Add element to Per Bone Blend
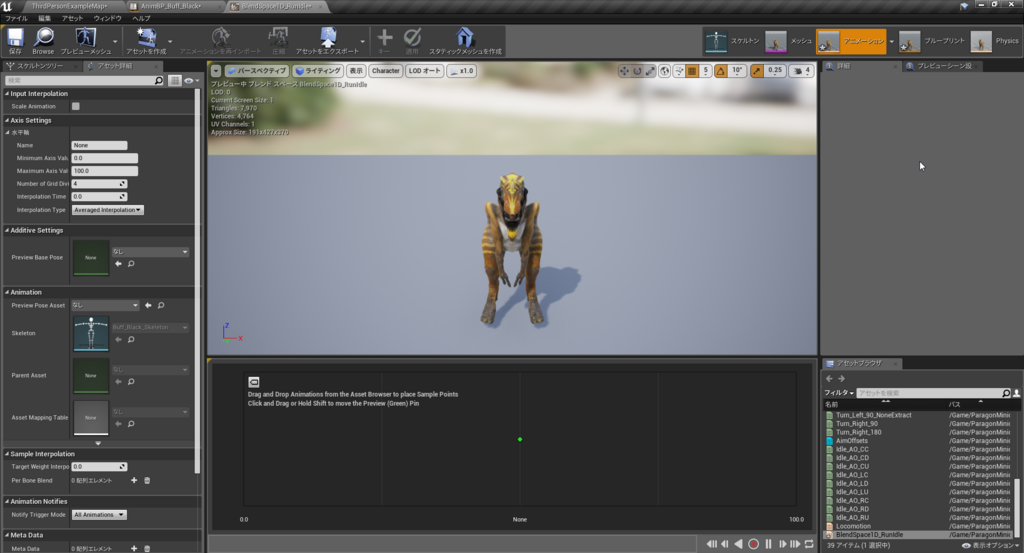Image resolution: width=1024 pixels, height=553 pixels. click(134, 480)
